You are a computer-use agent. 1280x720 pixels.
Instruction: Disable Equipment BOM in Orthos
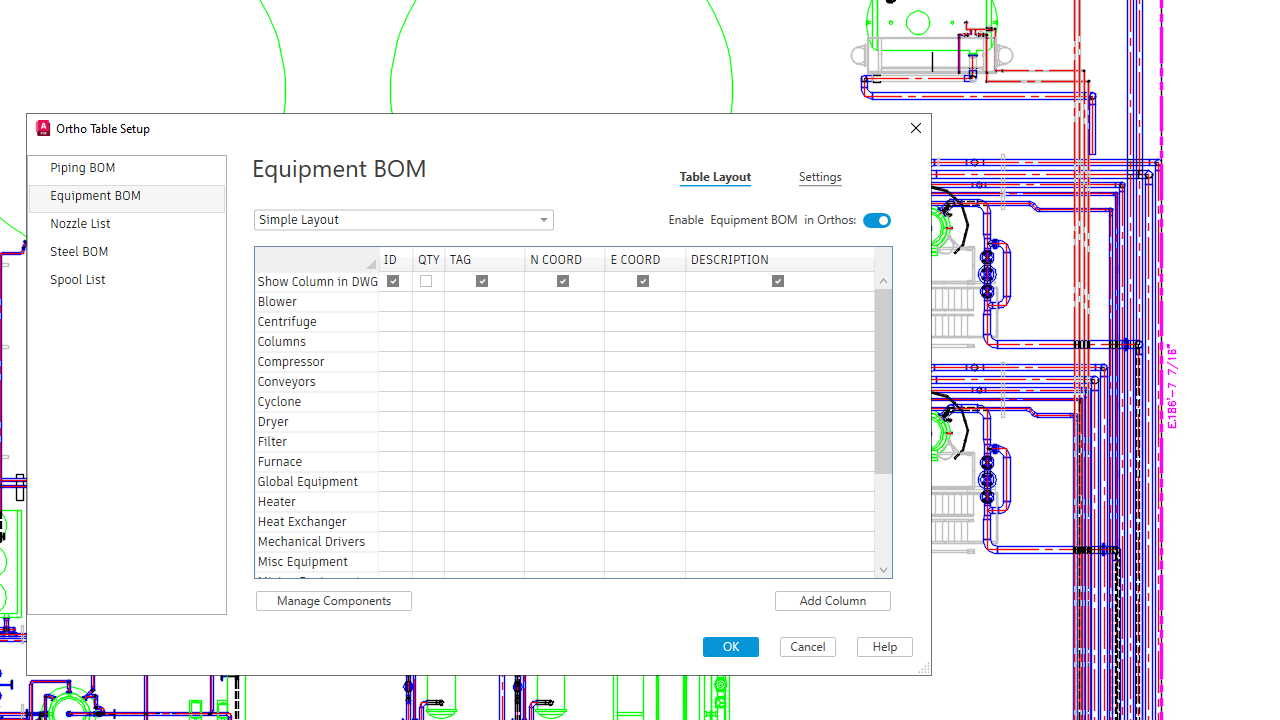[877, 220]
